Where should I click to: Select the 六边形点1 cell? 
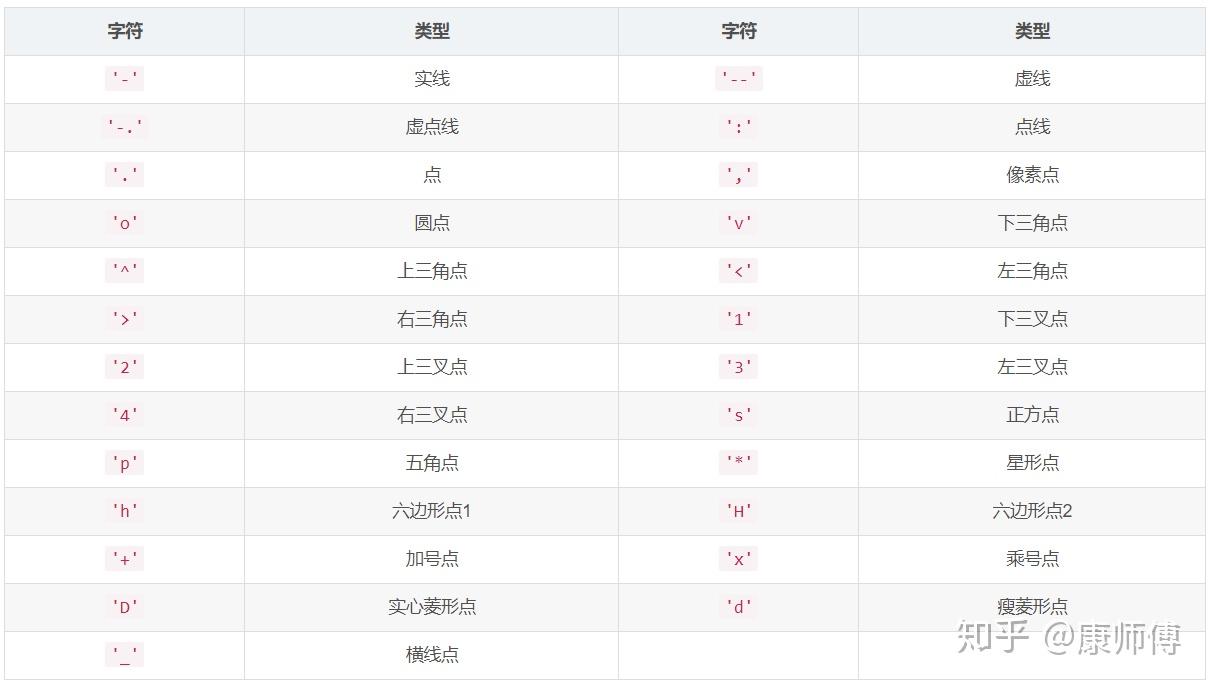click(432, 511)
